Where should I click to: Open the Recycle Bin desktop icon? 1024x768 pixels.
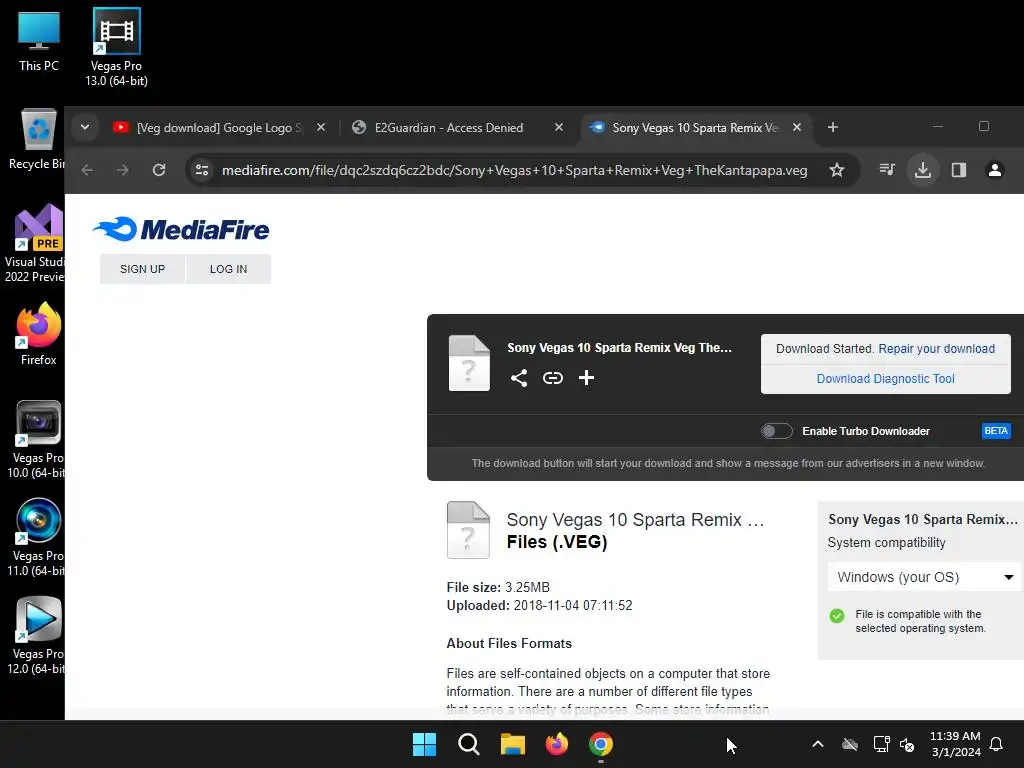[37, 140]
